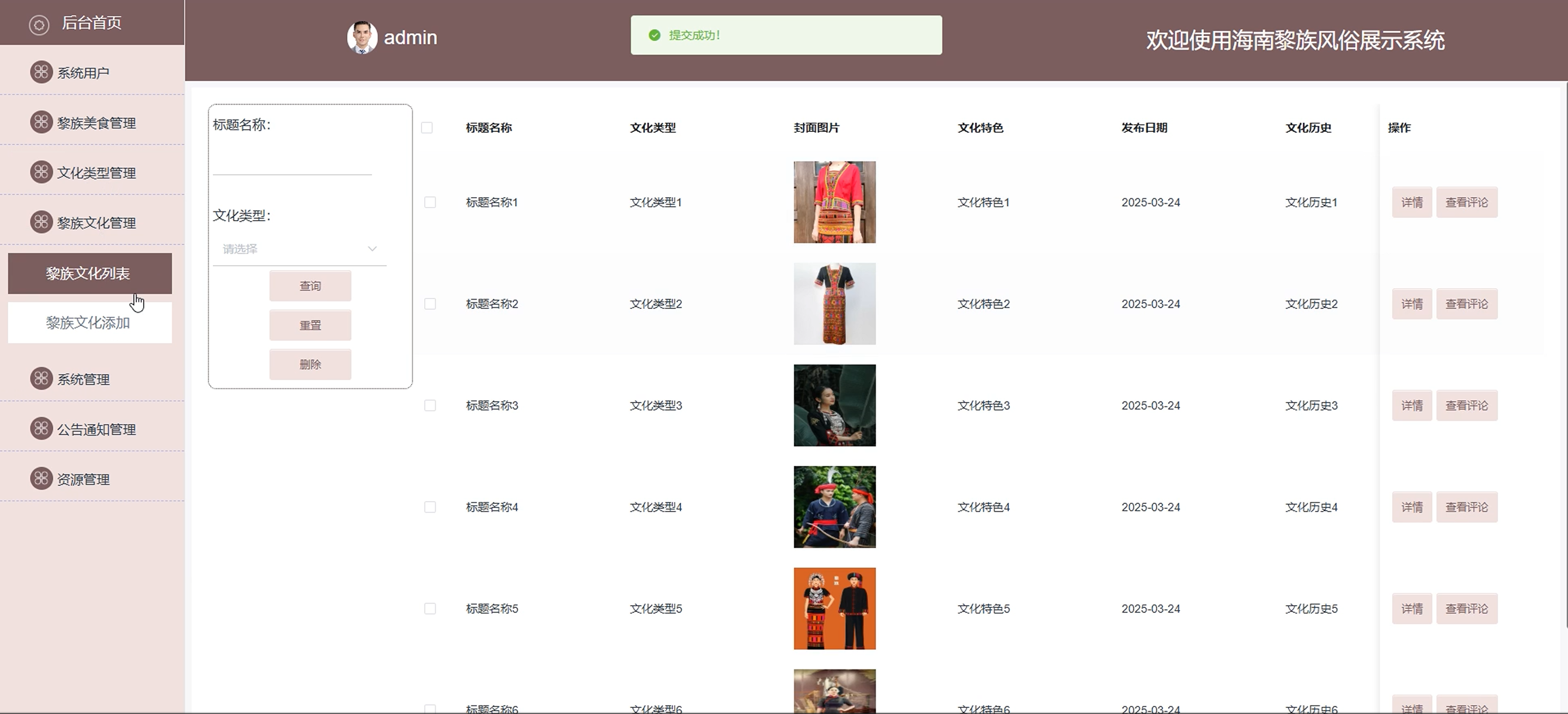
Task: Click 查看评论 for 标题名称2 row
Action: 1466,304
